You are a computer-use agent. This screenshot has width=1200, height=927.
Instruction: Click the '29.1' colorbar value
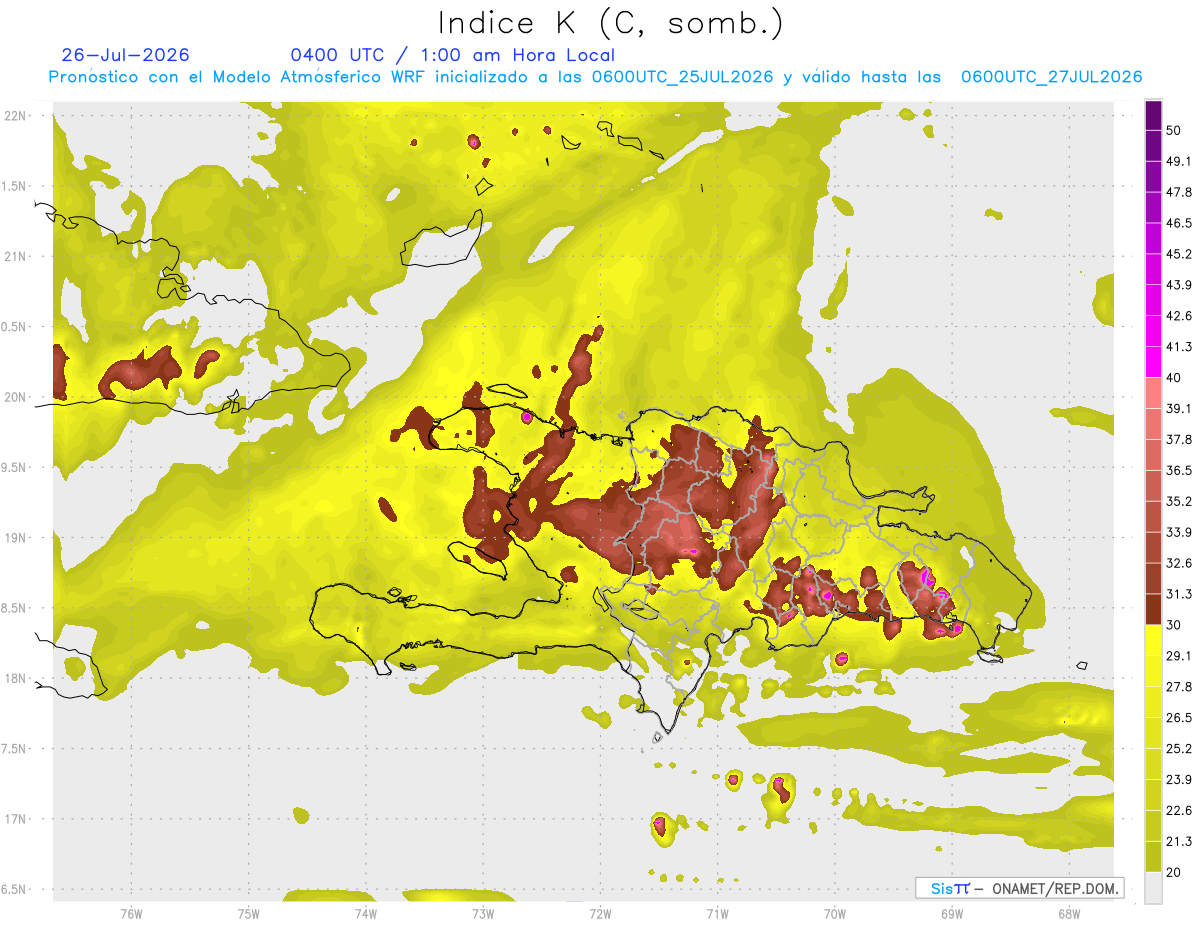(1180, 656)
